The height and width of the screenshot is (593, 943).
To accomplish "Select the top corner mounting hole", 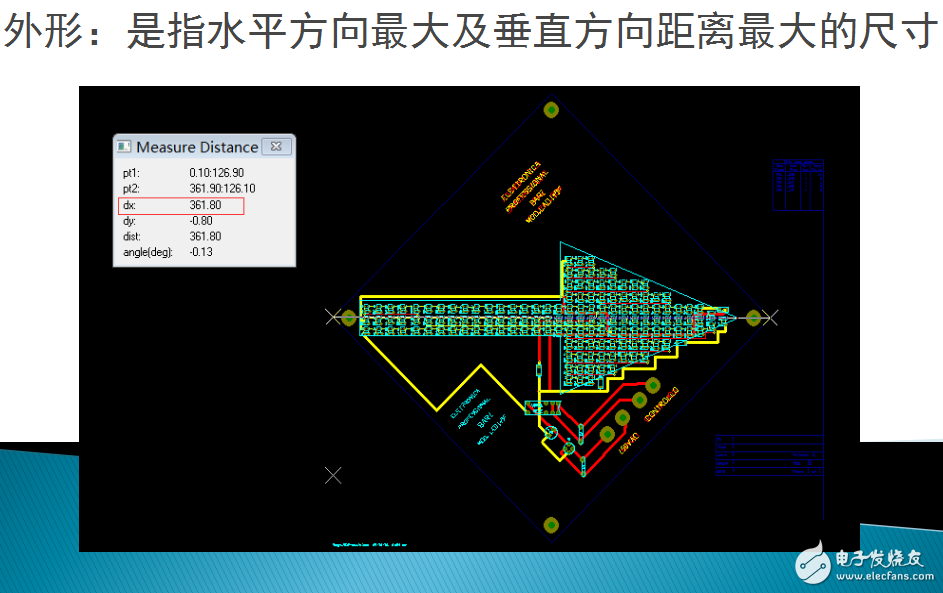I will click(550, 110).
